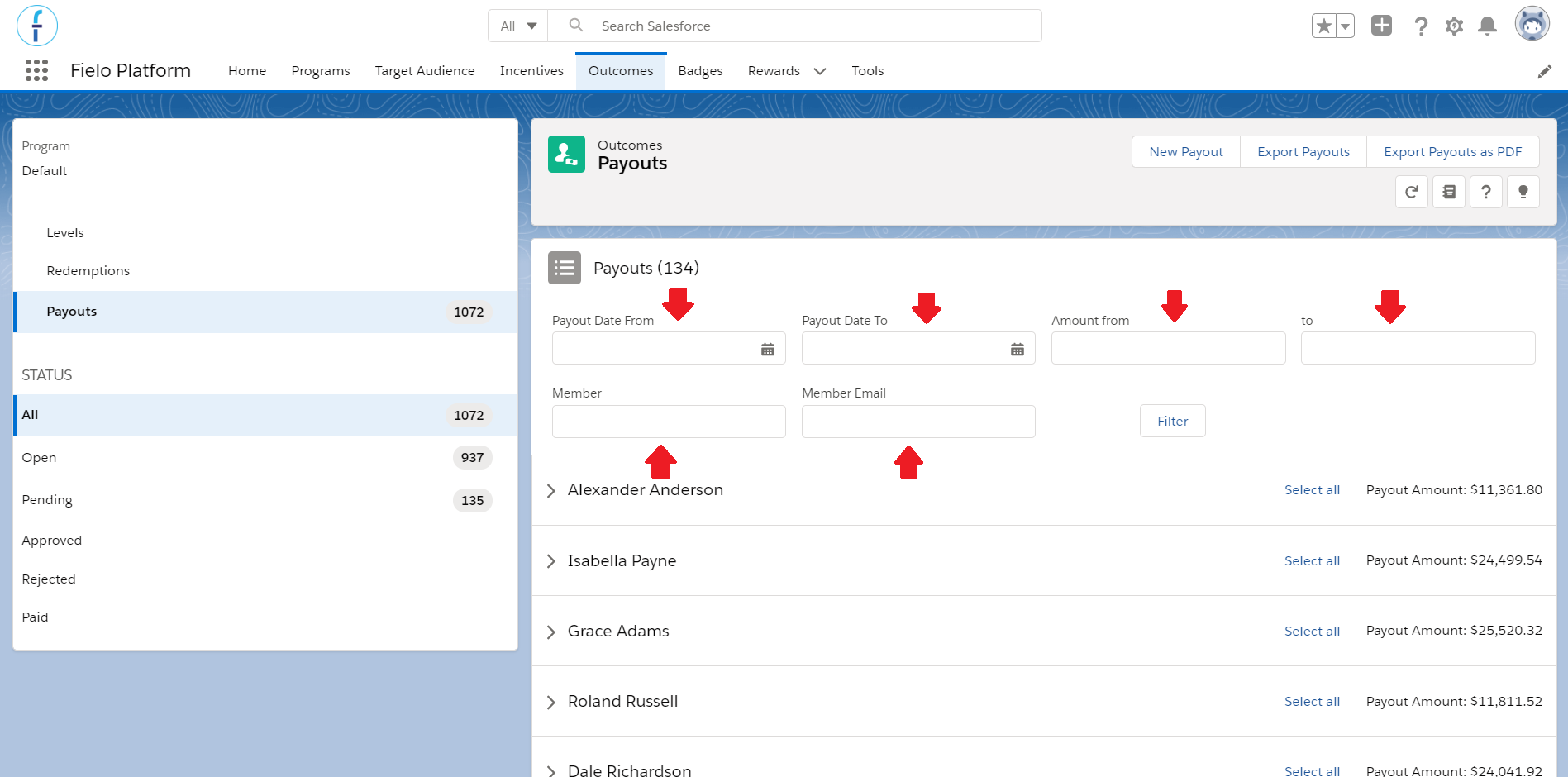This screenshot has width=1568, height=777.
Task: Click the amount 'to' field
Action: click(x=1418, y=348)
